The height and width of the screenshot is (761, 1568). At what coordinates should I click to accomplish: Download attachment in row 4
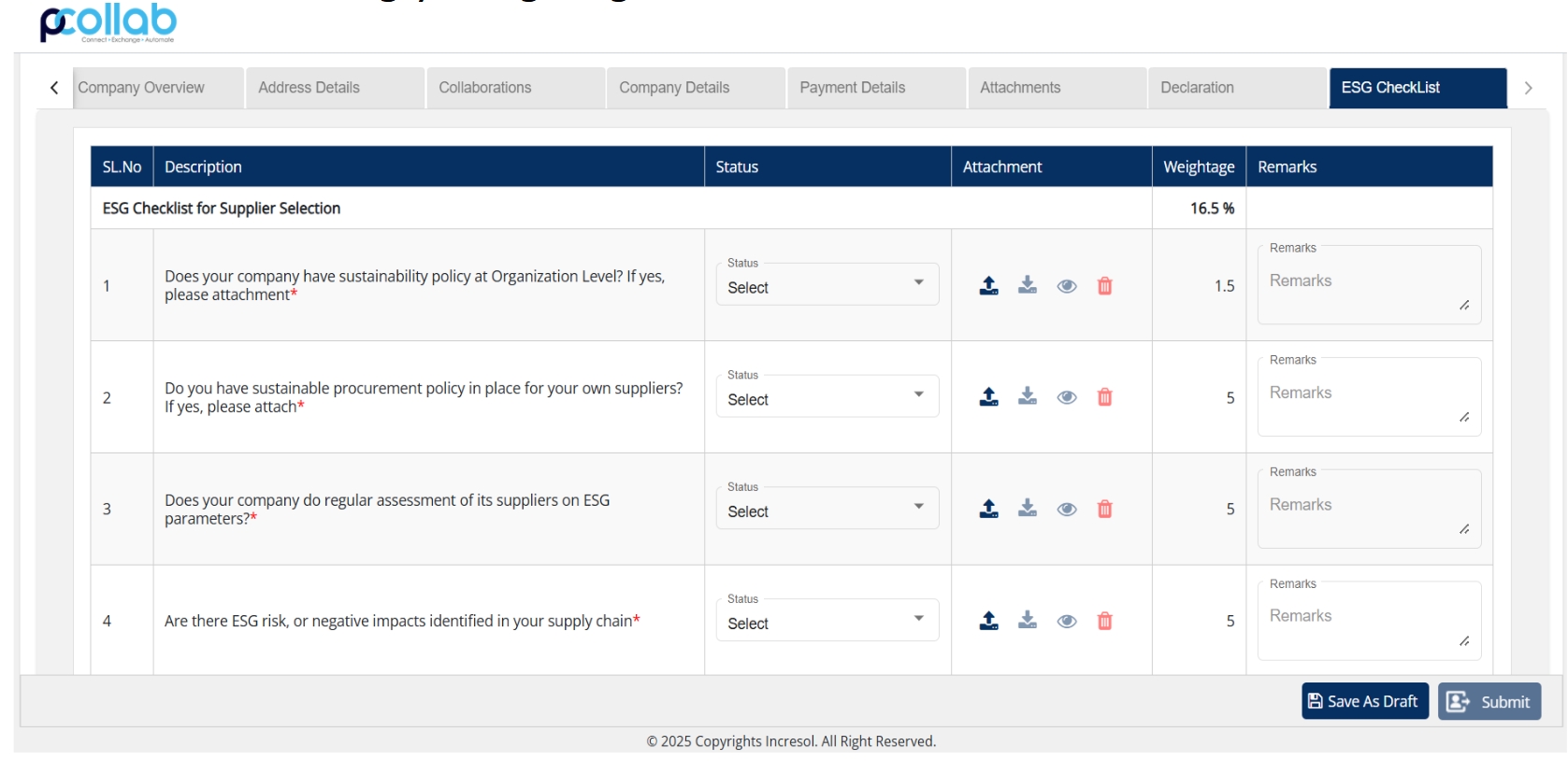click(x=1028, y=621)
